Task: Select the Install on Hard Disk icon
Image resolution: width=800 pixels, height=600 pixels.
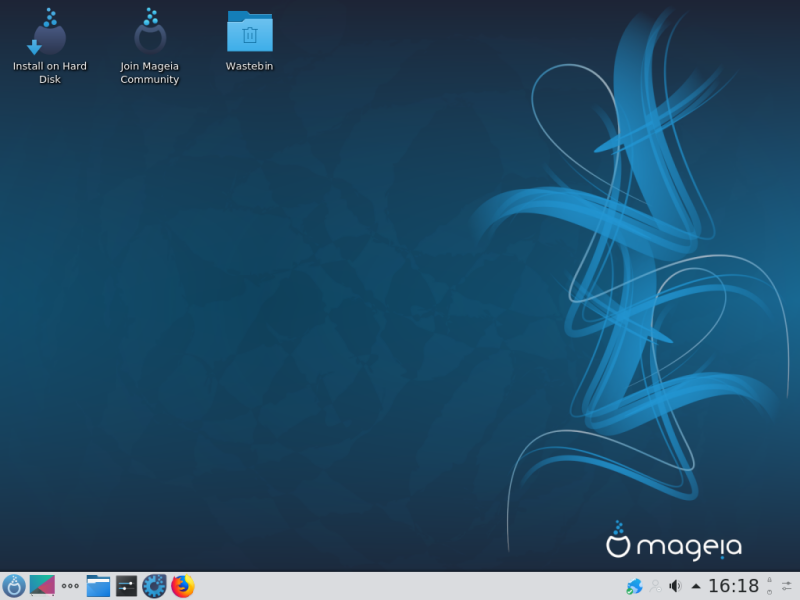Action: (49, 32)
